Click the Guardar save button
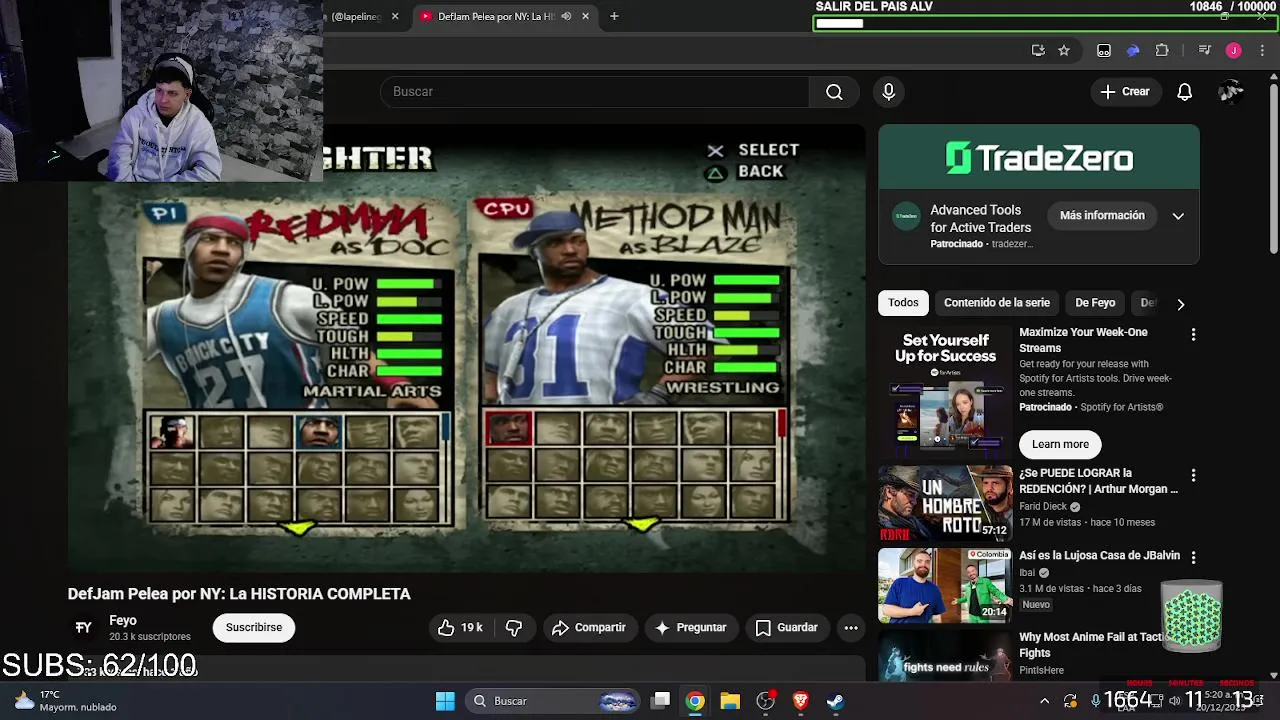 tap(786, 628)
